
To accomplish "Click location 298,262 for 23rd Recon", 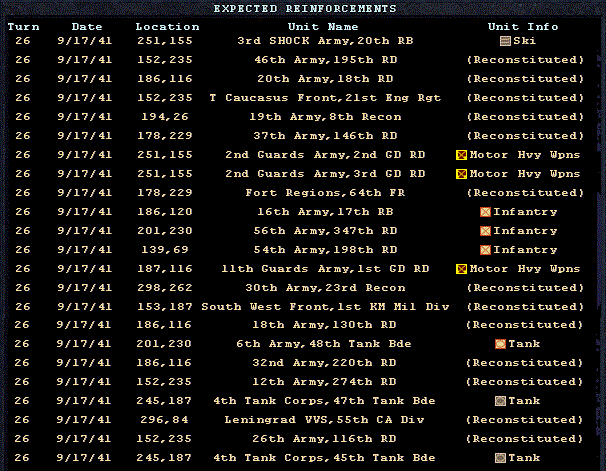I will click(165, 288).
